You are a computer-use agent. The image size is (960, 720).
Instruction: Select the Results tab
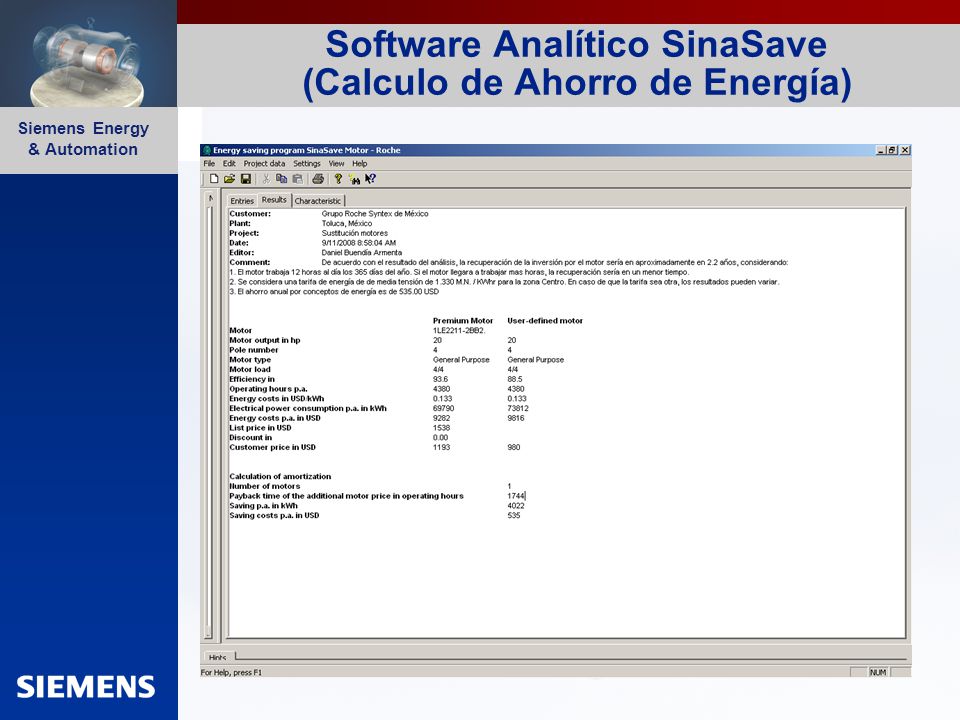coord(274,200)
